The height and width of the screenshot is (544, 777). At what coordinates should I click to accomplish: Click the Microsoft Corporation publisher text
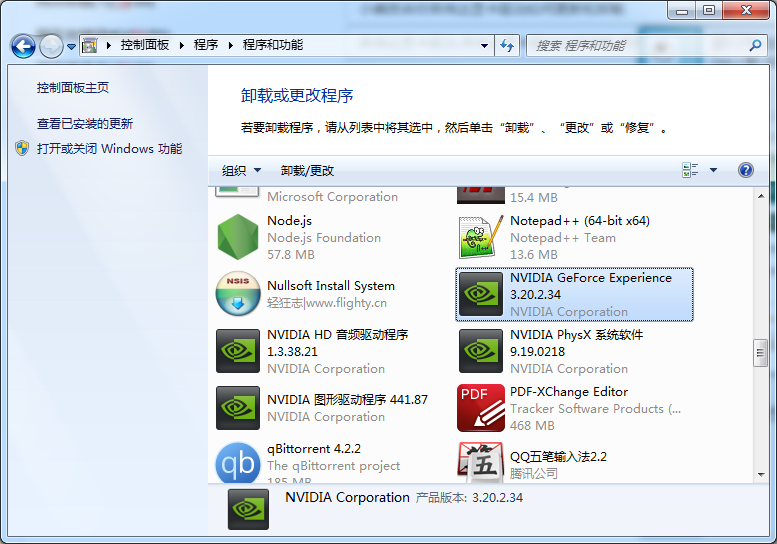click(333, 197)
